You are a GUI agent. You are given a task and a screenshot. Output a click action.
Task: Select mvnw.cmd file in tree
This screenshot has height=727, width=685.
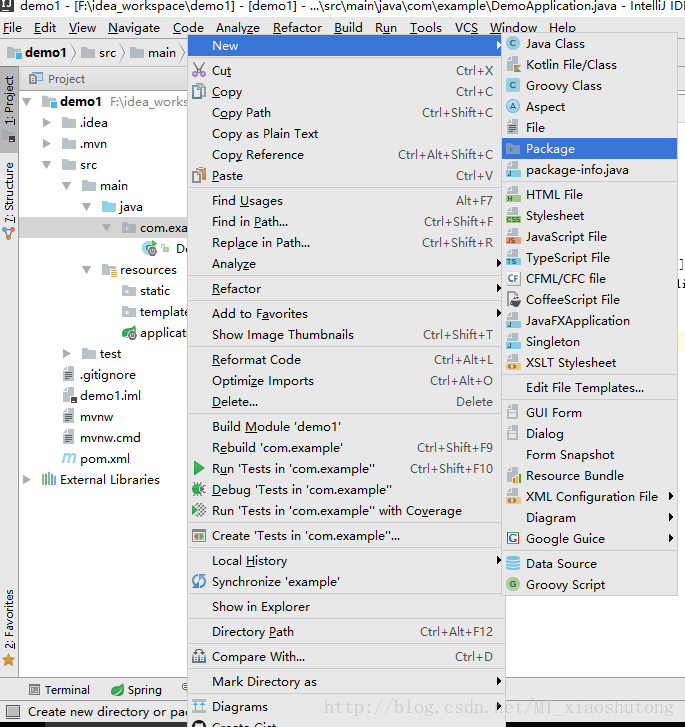pos(102,437)
